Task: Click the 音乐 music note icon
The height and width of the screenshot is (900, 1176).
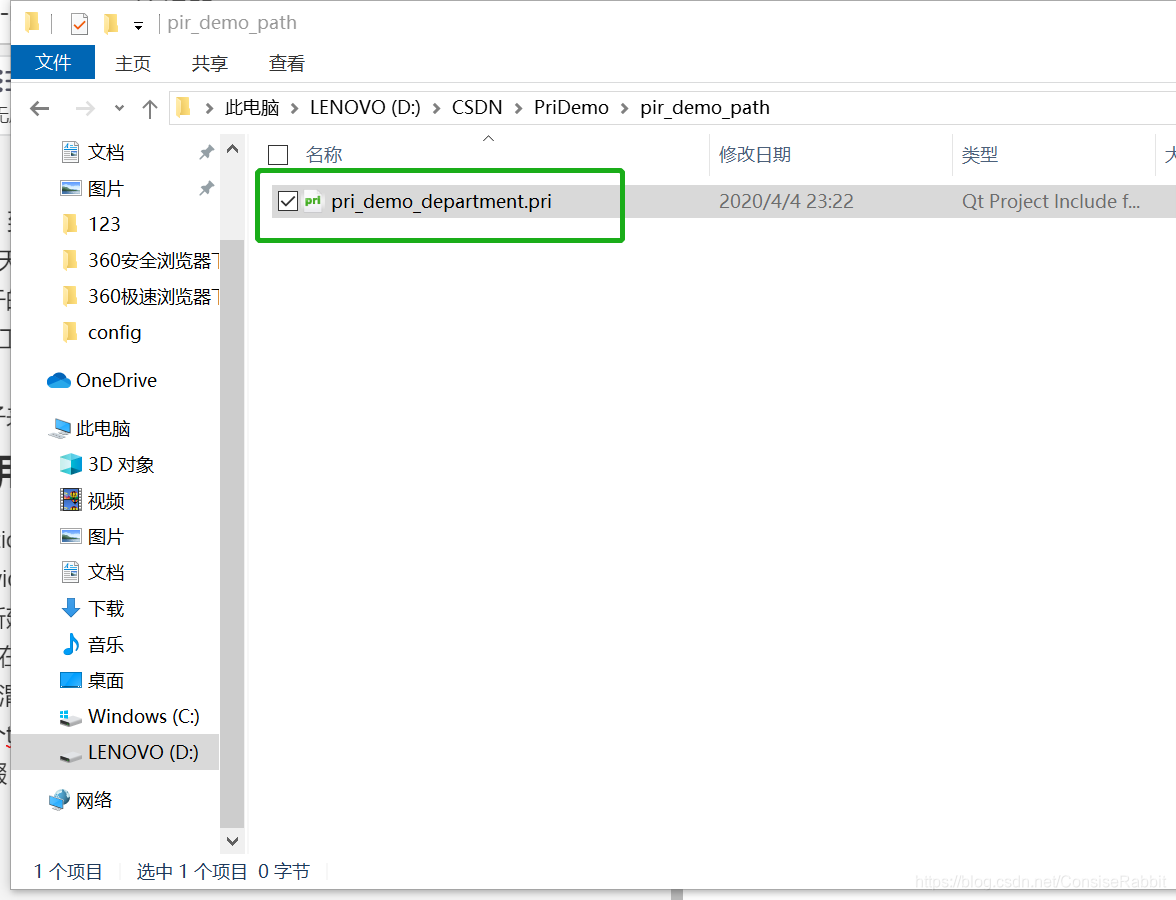Action: pos(70,644)
